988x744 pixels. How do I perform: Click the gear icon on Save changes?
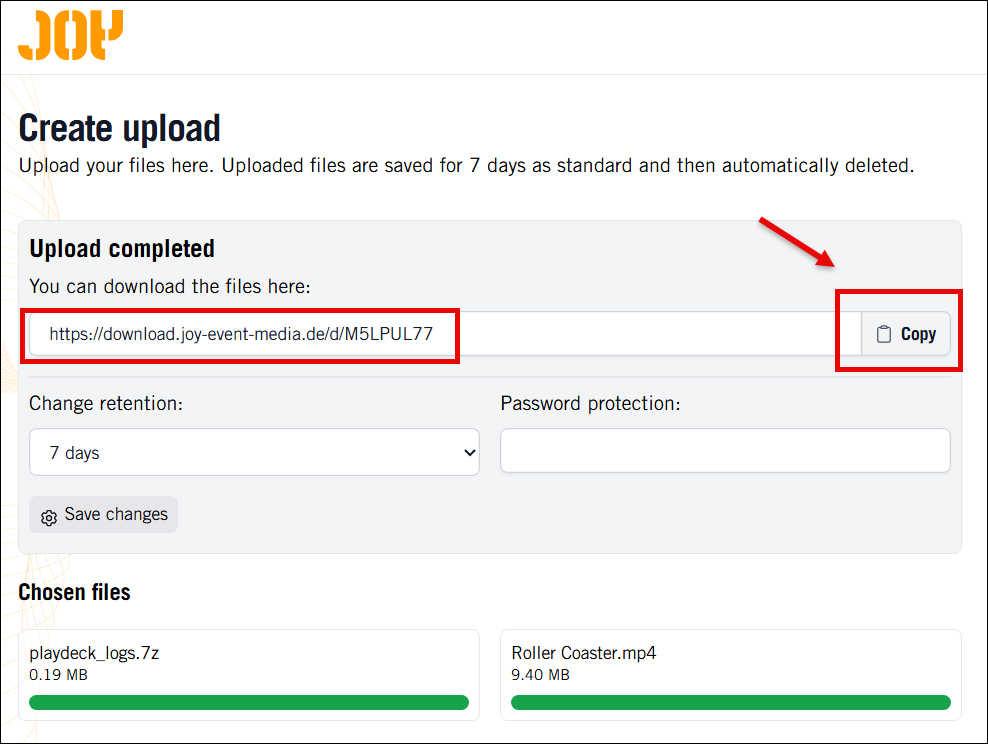[x=49, y=517]
